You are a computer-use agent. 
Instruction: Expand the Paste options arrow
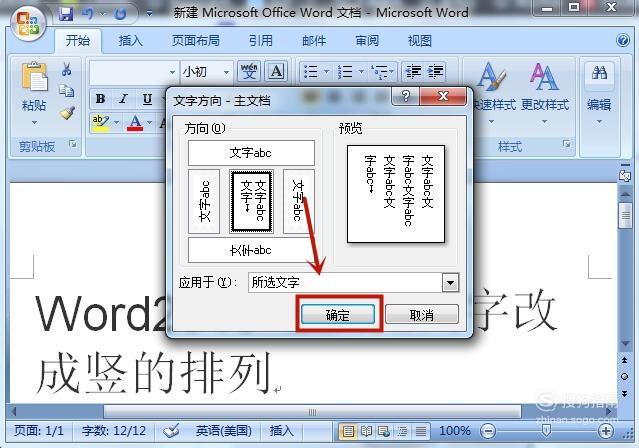click(34, 122)
